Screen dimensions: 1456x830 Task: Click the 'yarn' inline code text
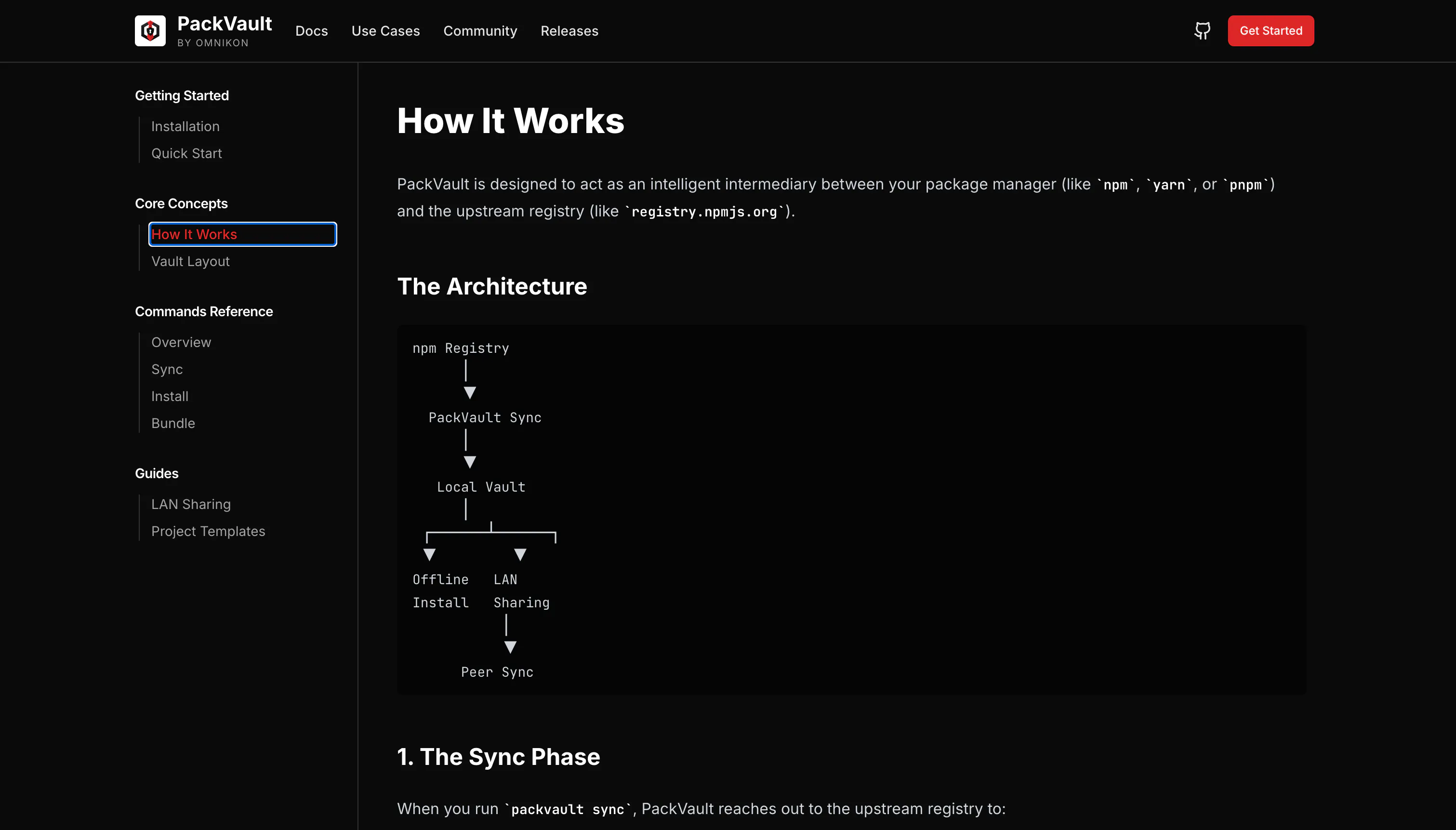pyautogui.click(x=1168, y=185)
